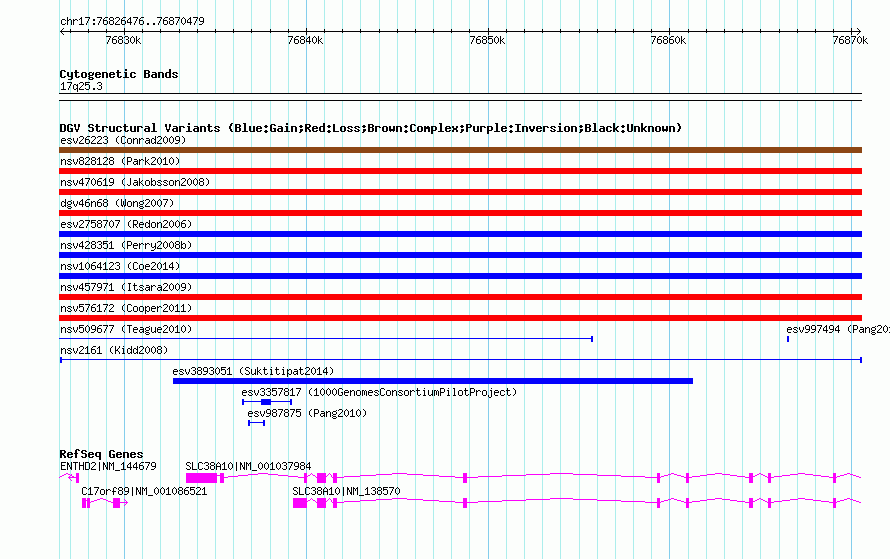Click the nsv470619 (Jakobsson2008) label text
The width and height of the screenshot is (890, 559).
click(x=135, y=182)
